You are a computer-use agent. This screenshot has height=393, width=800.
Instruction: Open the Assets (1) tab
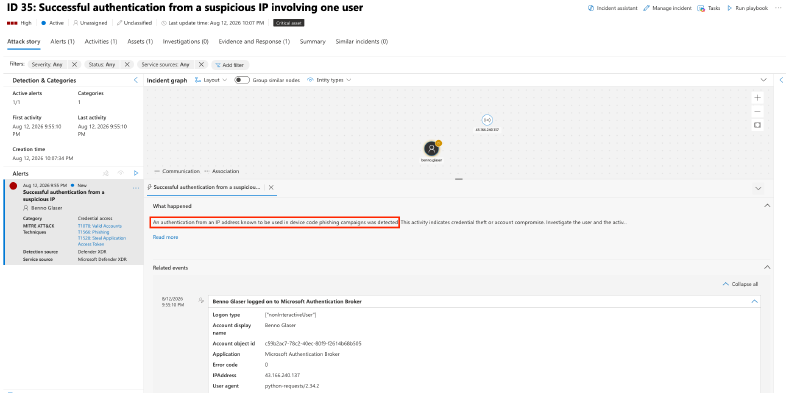(140, 42)
